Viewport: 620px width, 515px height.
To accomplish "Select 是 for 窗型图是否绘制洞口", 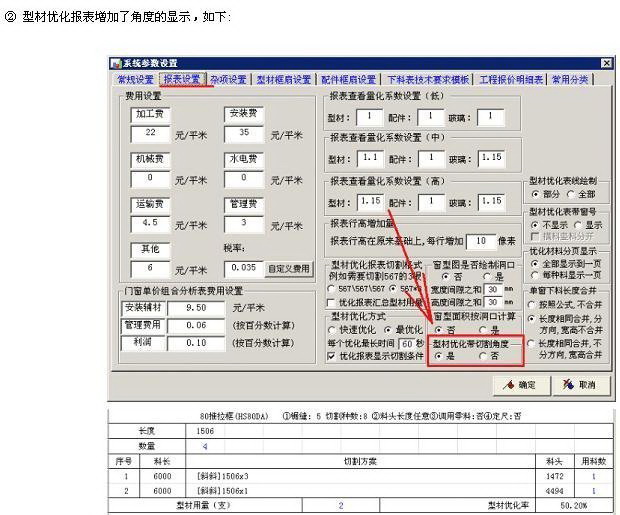I will coord(487,276).
